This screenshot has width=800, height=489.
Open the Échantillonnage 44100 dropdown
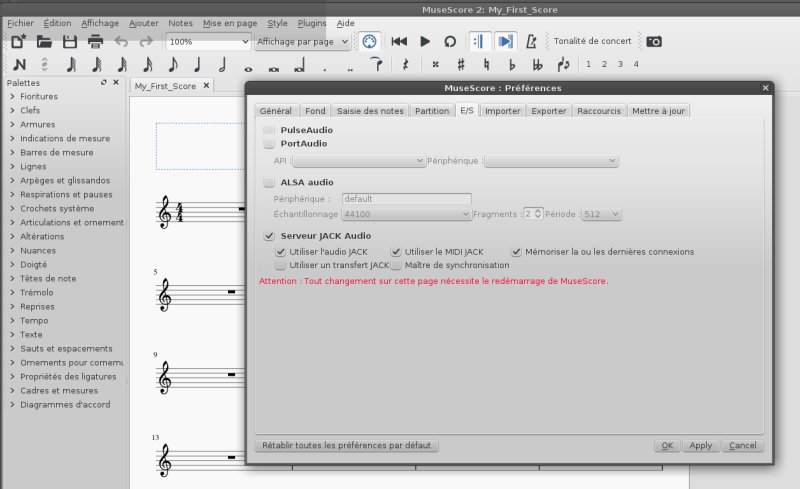tap(406, 214)
